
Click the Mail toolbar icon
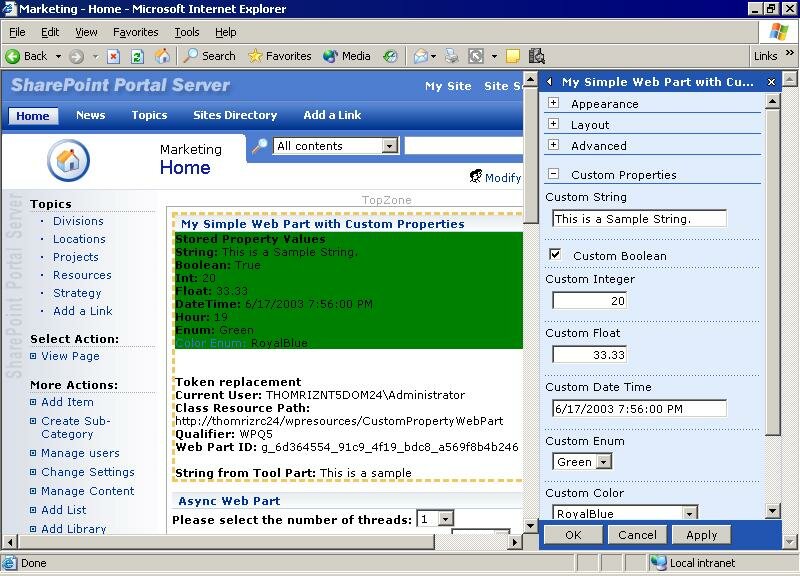(421, 56)
